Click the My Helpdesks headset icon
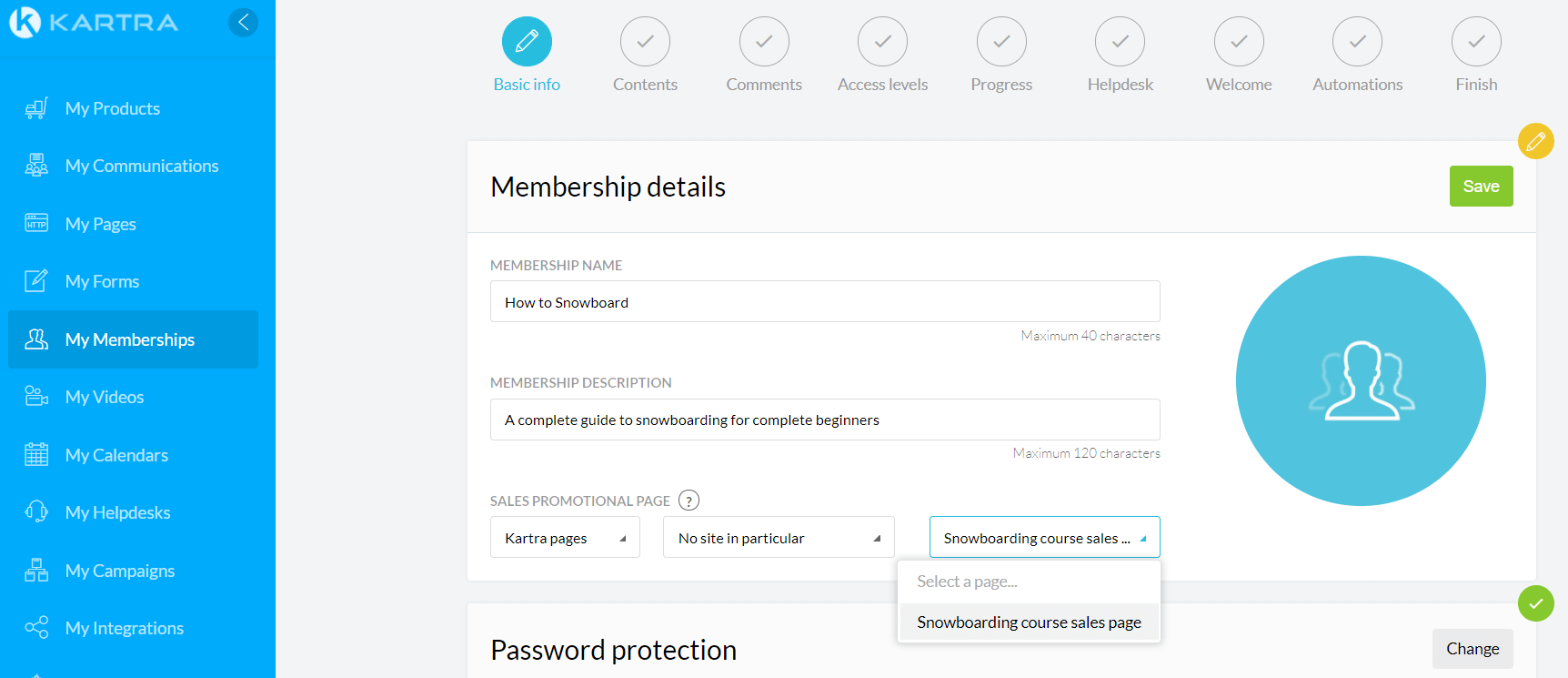 [x=36, y=511]
